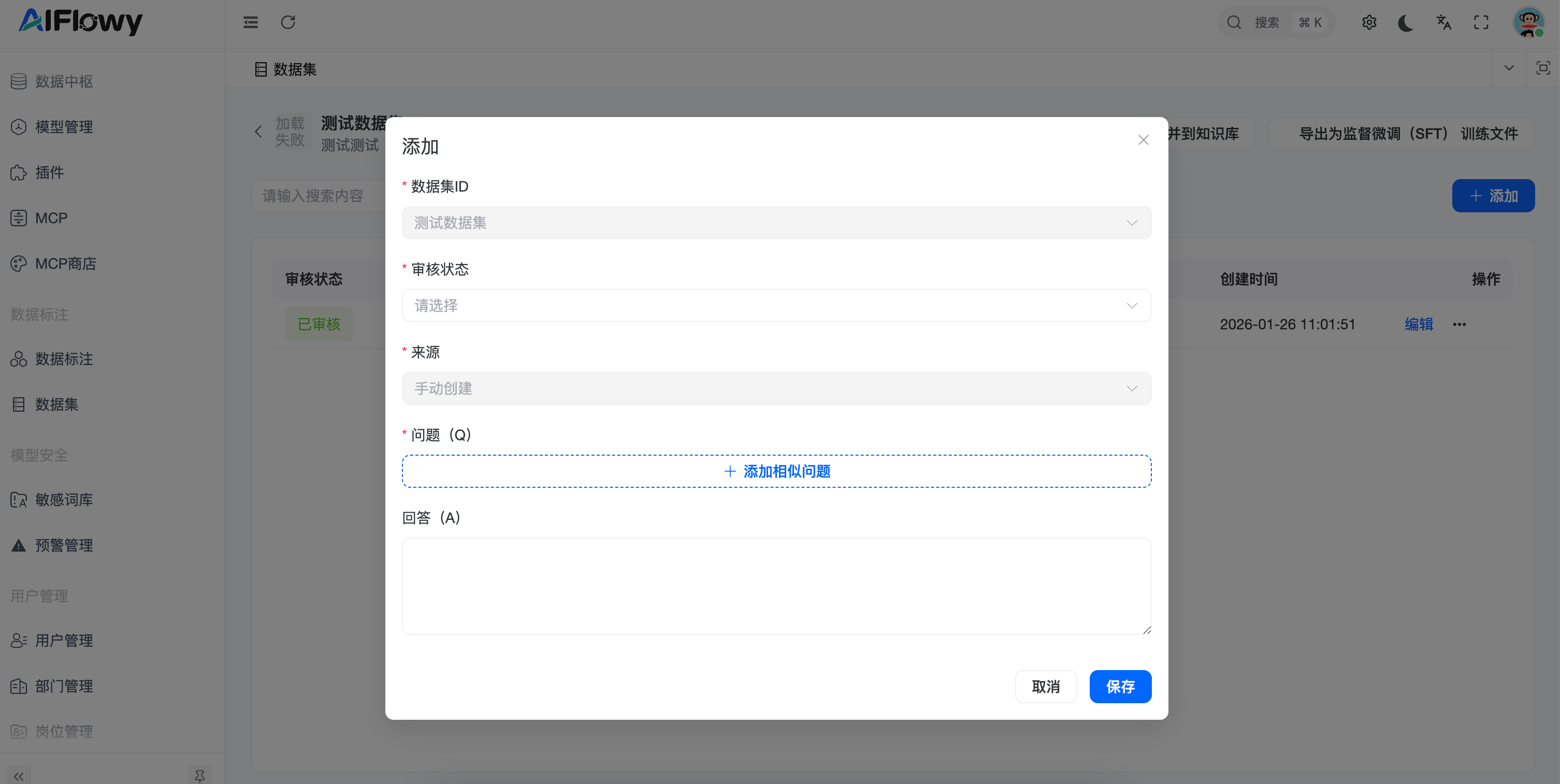Click the refresh icon in top toolbar

(287, 22)
